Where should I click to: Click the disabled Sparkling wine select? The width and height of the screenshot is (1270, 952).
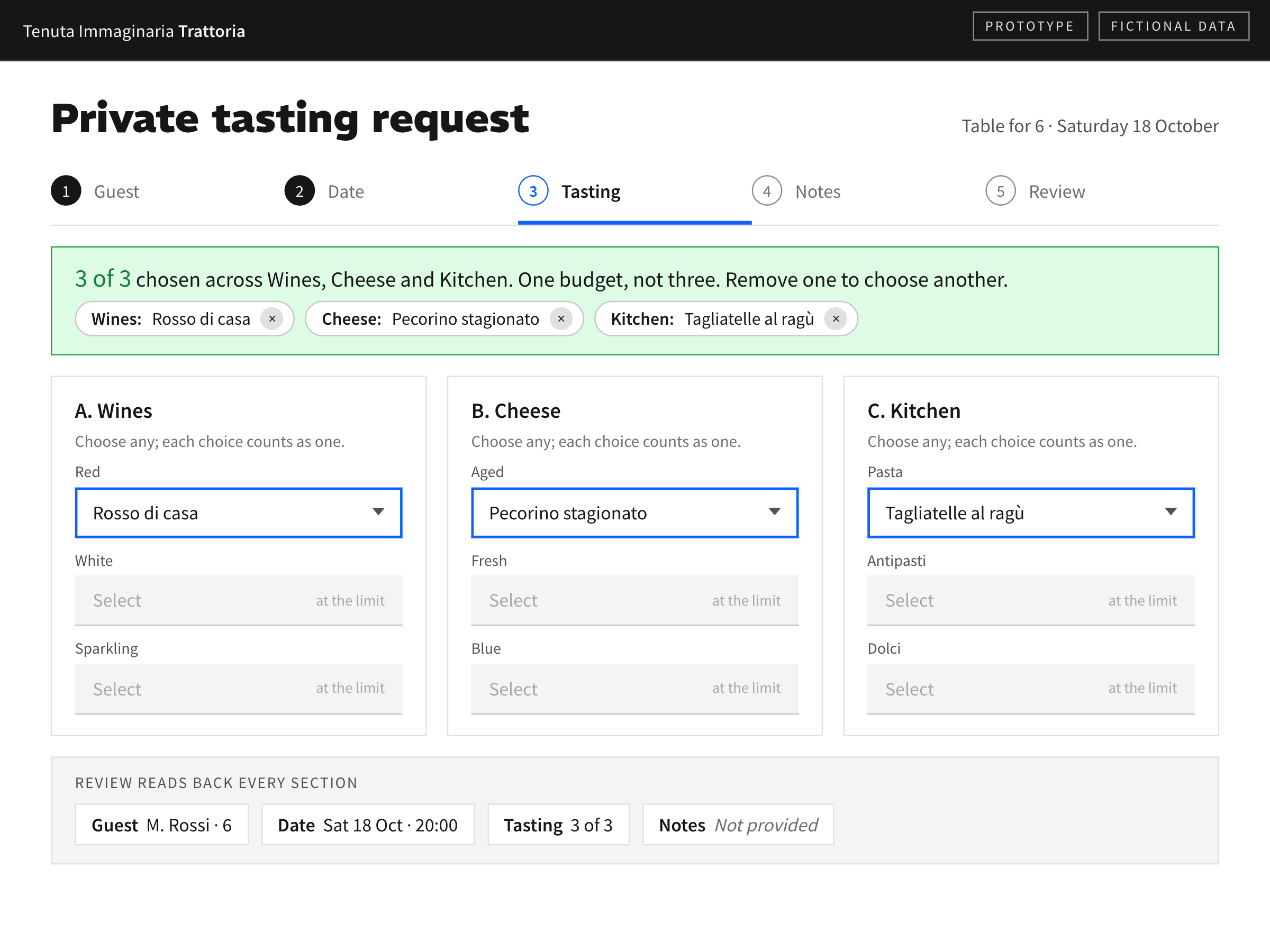(x=239, y=689)
